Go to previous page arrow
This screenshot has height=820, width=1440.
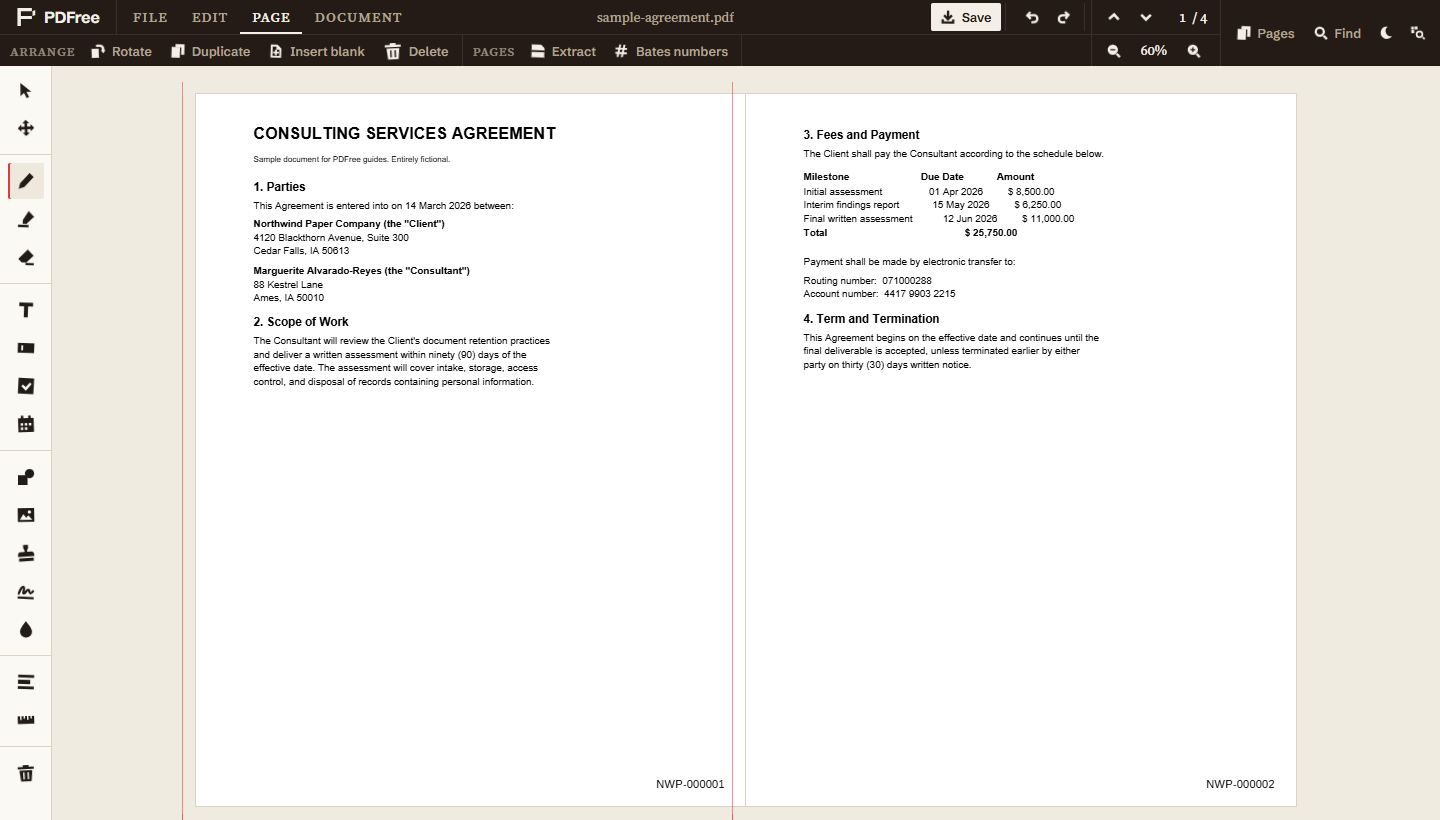(1114, 17)
